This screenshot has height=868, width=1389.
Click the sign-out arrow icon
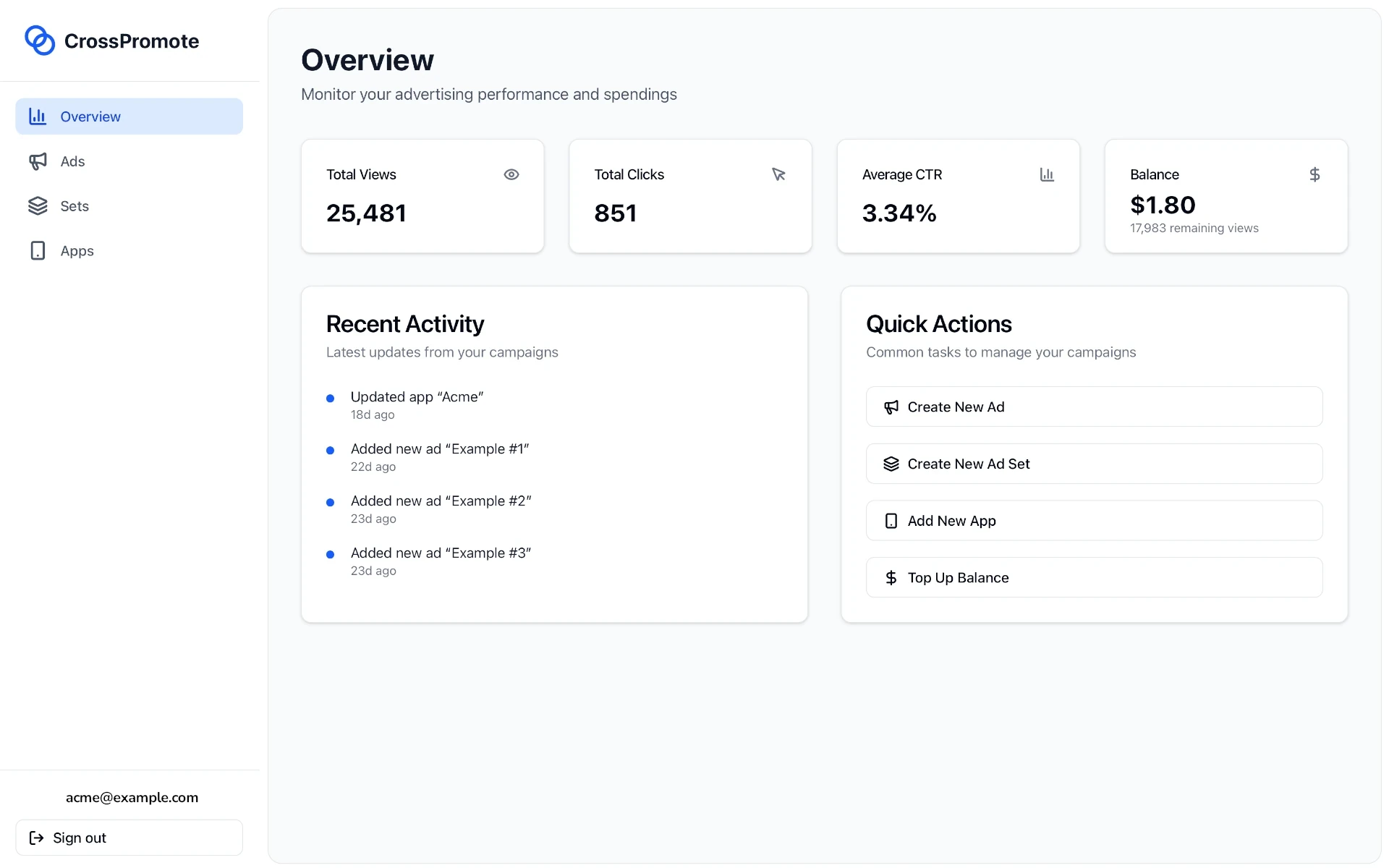(37, 837)
